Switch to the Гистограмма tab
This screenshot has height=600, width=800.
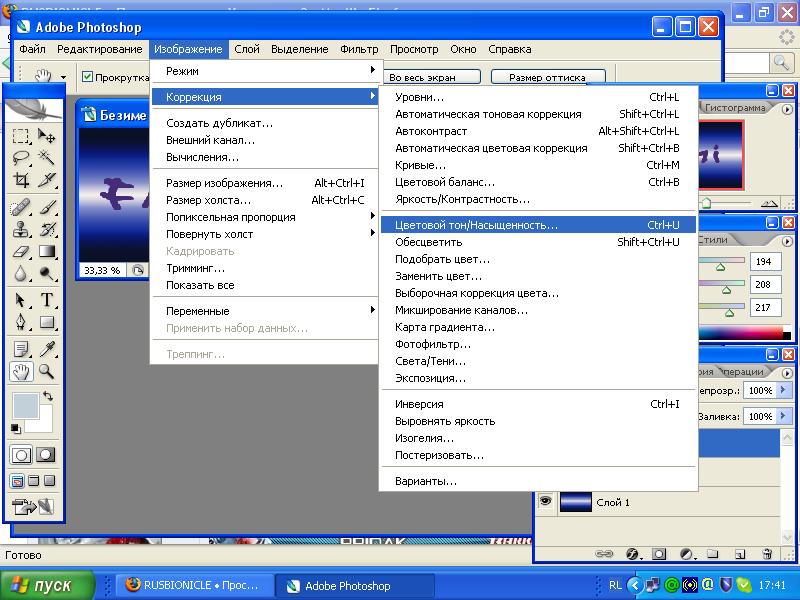(x=735, y=108)
